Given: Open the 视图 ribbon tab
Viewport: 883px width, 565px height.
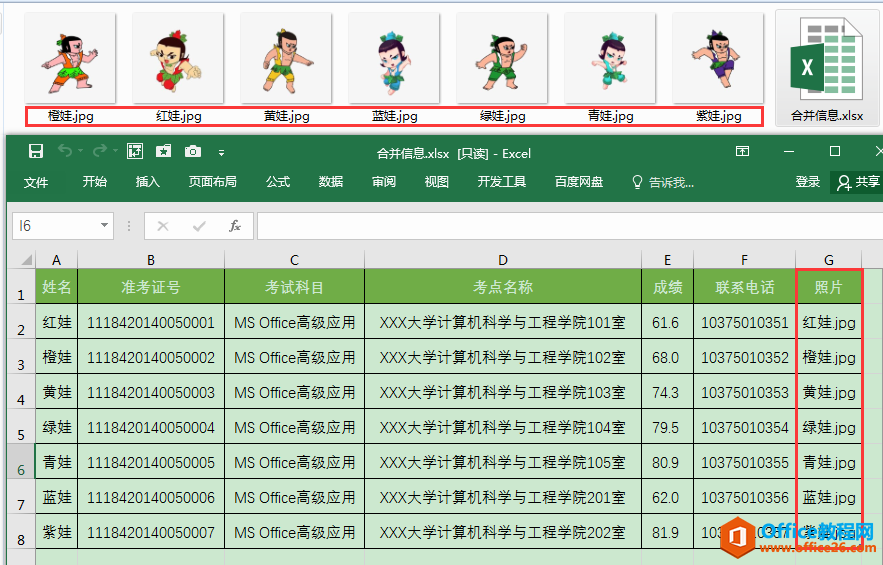Looking at the screenshot, I should pos(436,181).
